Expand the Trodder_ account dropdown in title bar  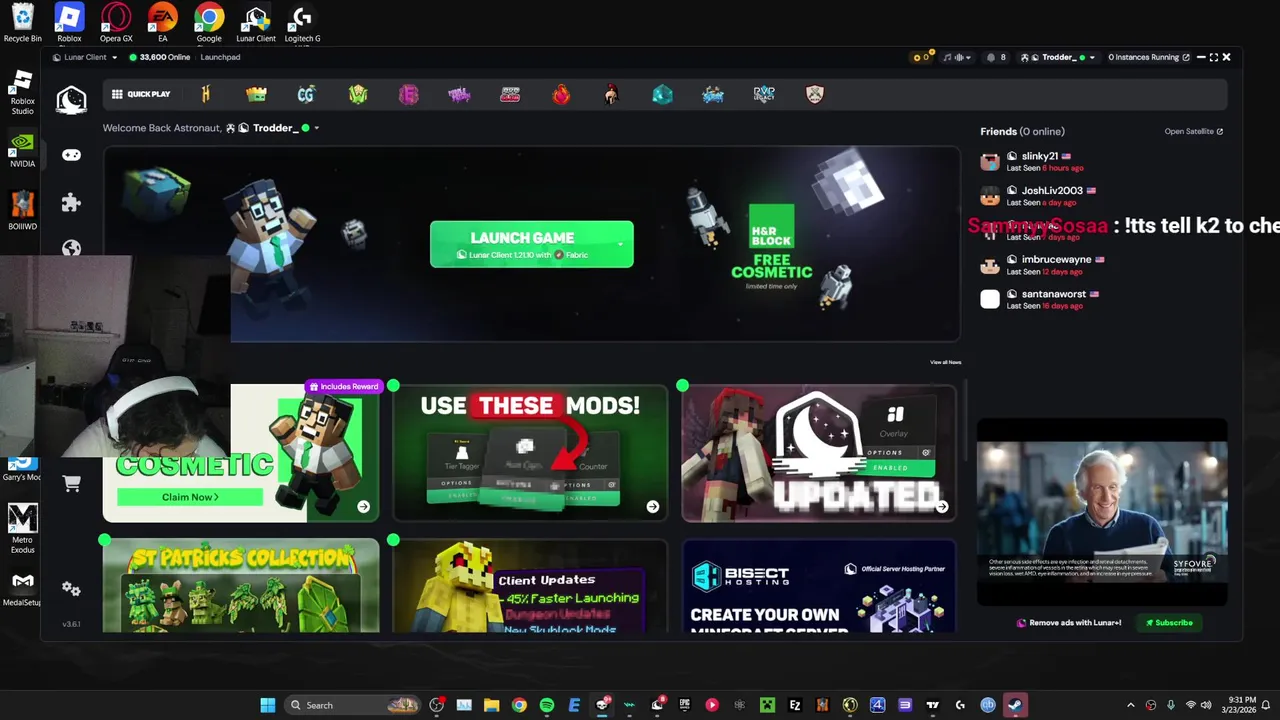tap(1091, 57)
